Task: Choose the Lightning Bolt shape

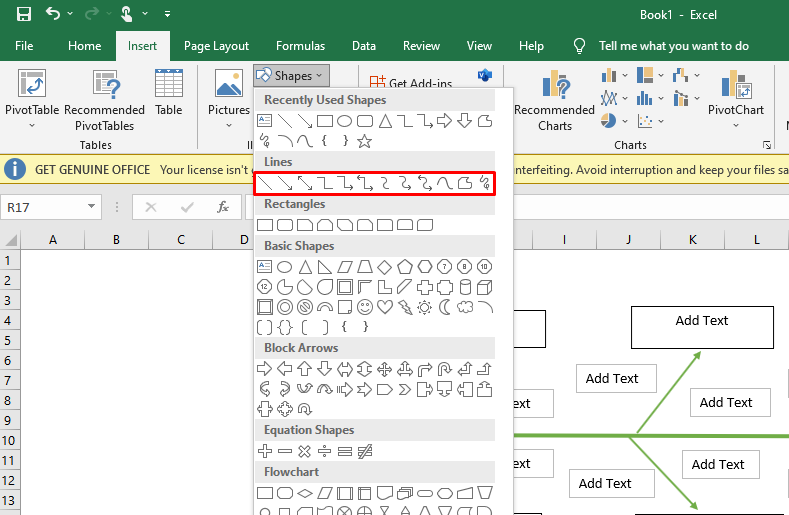Action: 404,307
